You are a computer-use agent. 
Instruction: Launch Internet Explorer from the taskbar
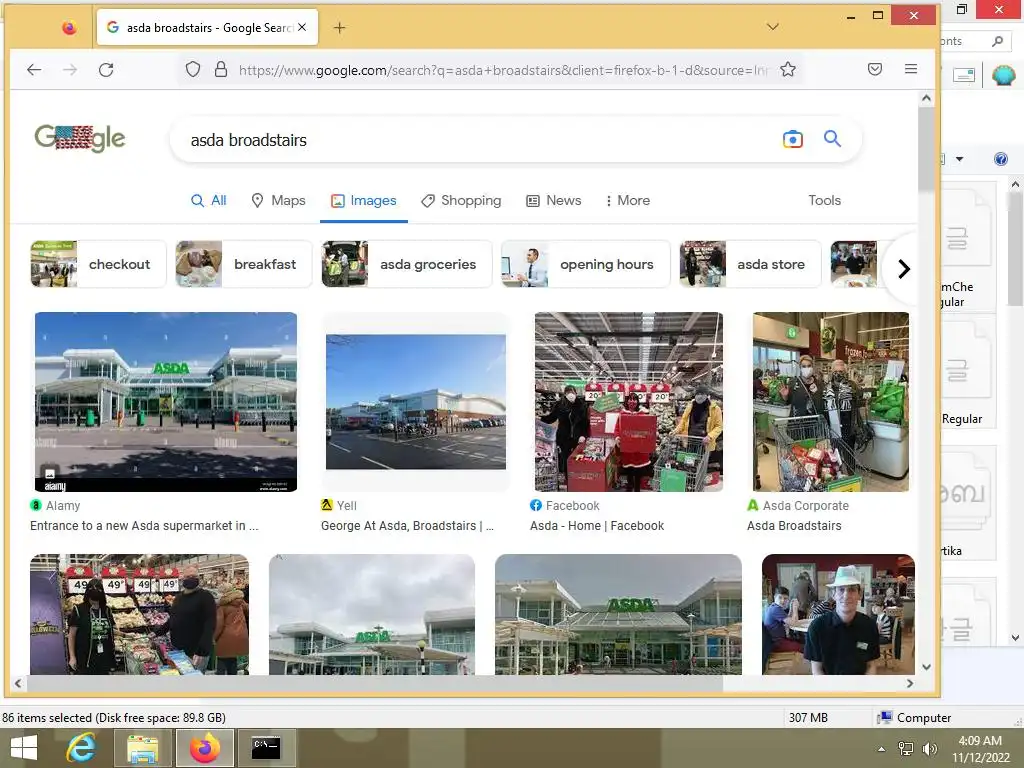pos(81,748)
